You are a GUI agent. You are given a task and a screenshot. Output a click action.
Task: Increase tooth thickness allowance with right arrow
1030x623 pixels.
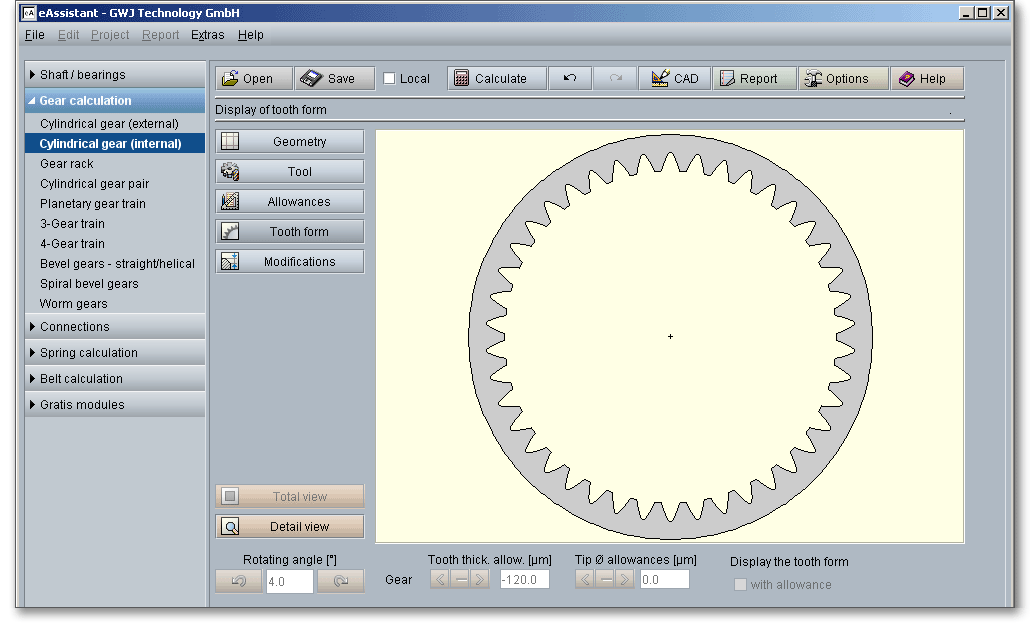[479, 579]
